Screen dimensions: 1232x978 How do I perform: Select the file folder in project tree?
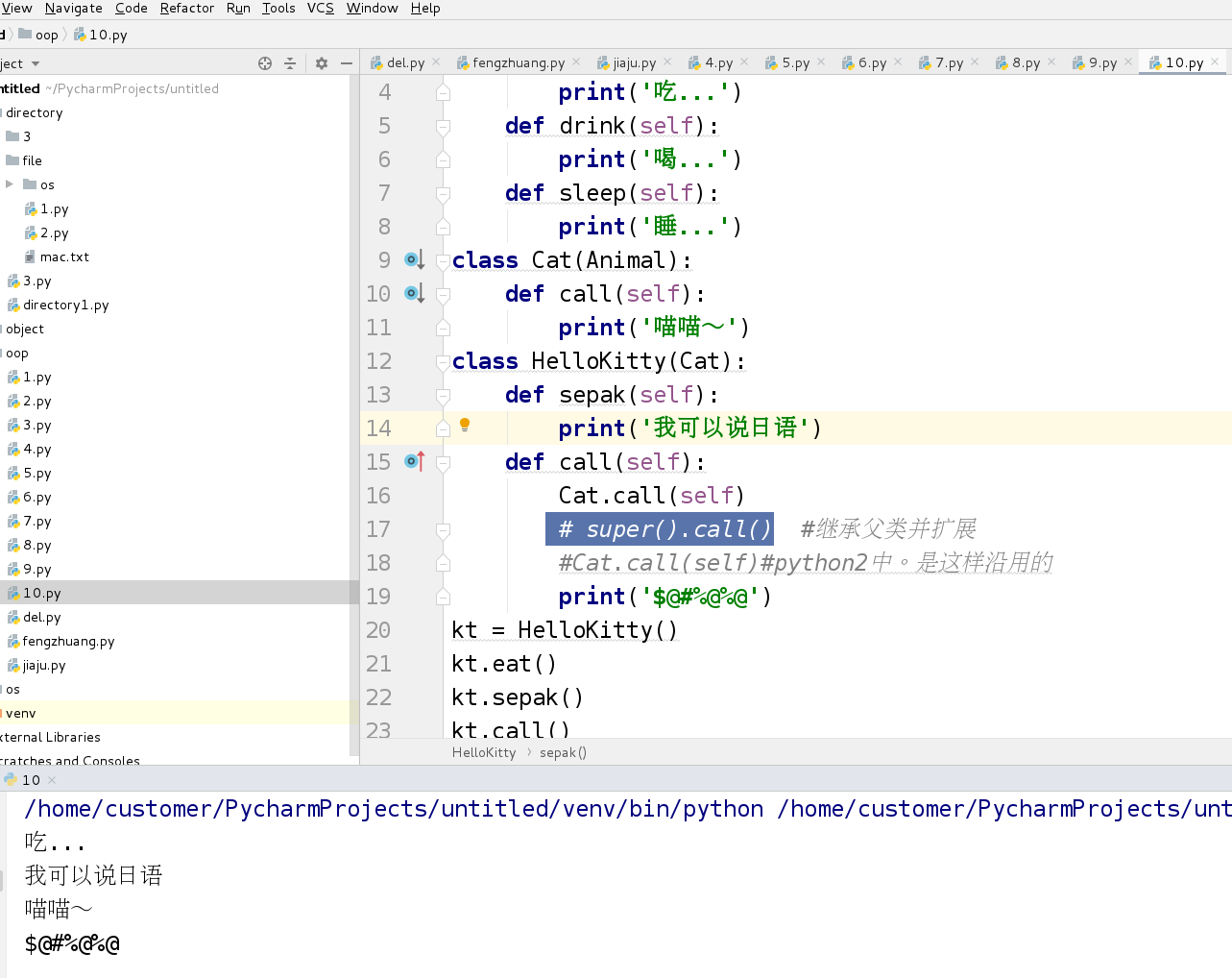coord(32,160)
